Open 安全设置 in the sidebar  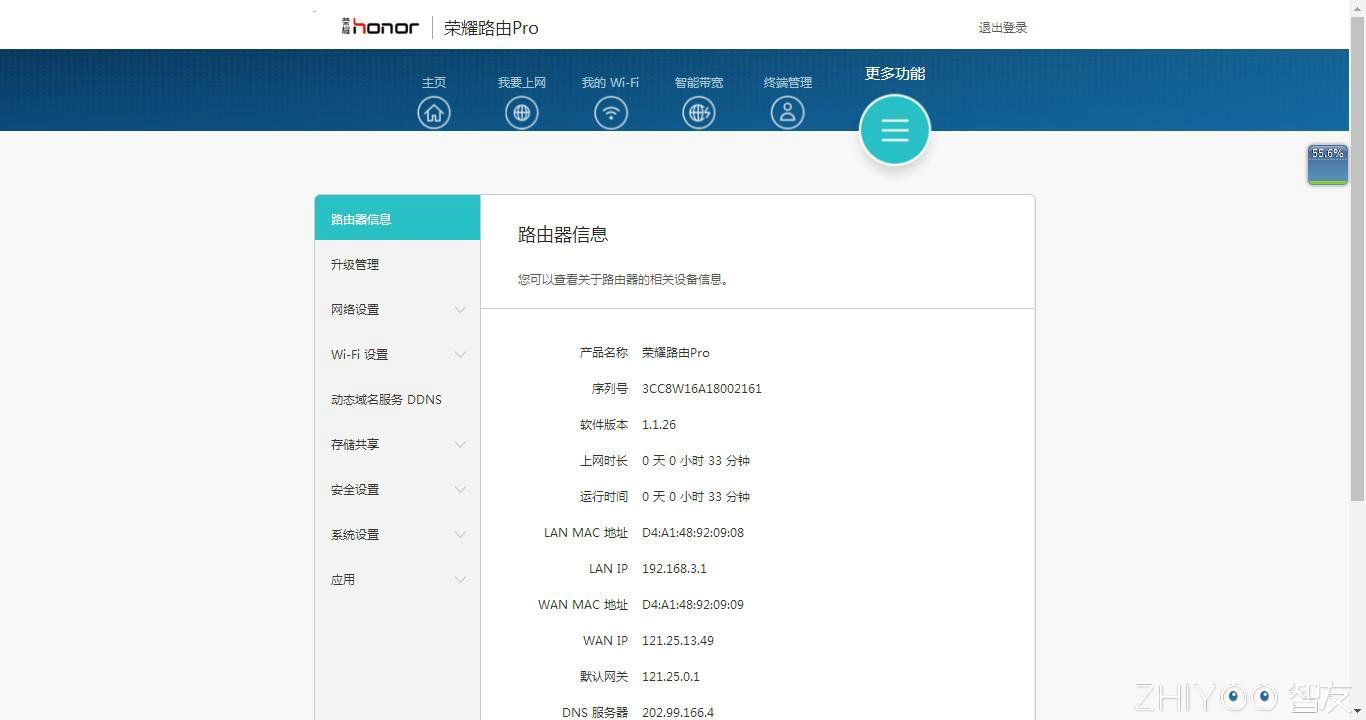point(397,489)
